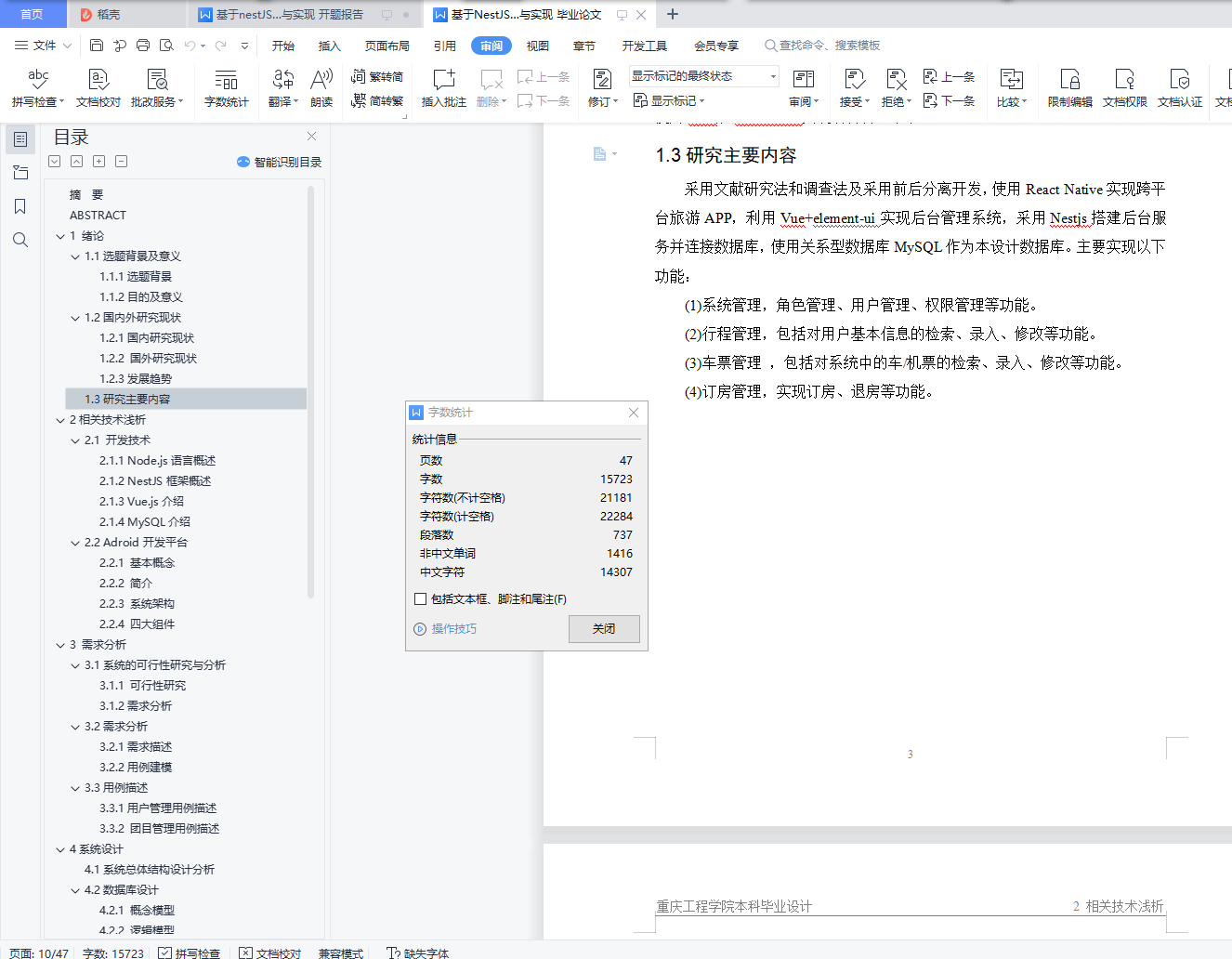The height and width of the screenshot is (959, 1232).
Task: Open the 翻译 translate tool
Action: click(x=283, y=88)
